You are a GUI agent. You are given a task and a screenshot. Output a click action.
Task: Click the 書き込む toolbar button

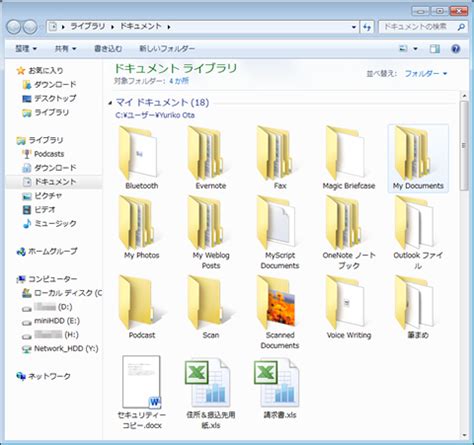coord(108,49)
